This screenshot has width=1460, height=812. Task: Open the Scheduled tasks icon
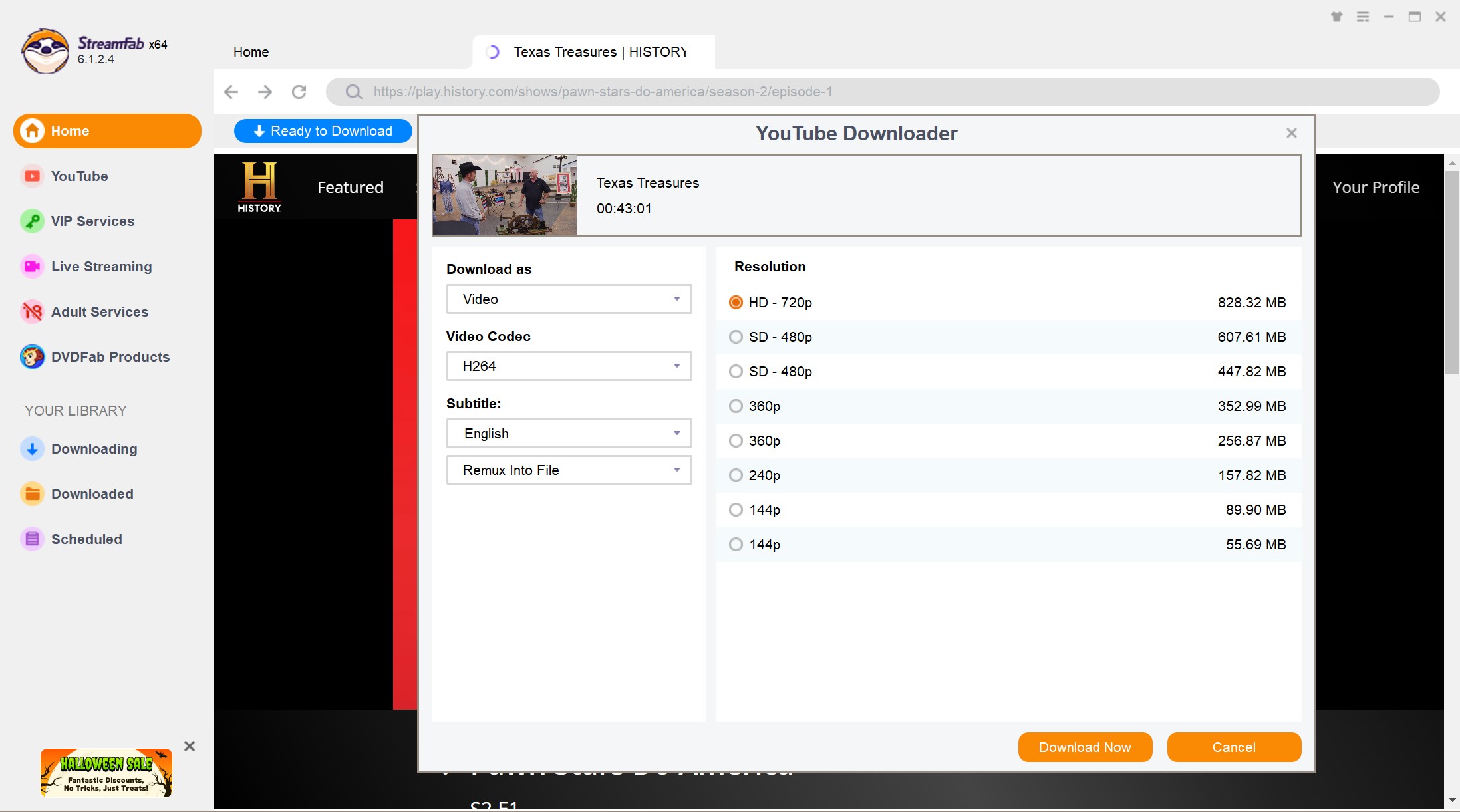coord(32,539)
